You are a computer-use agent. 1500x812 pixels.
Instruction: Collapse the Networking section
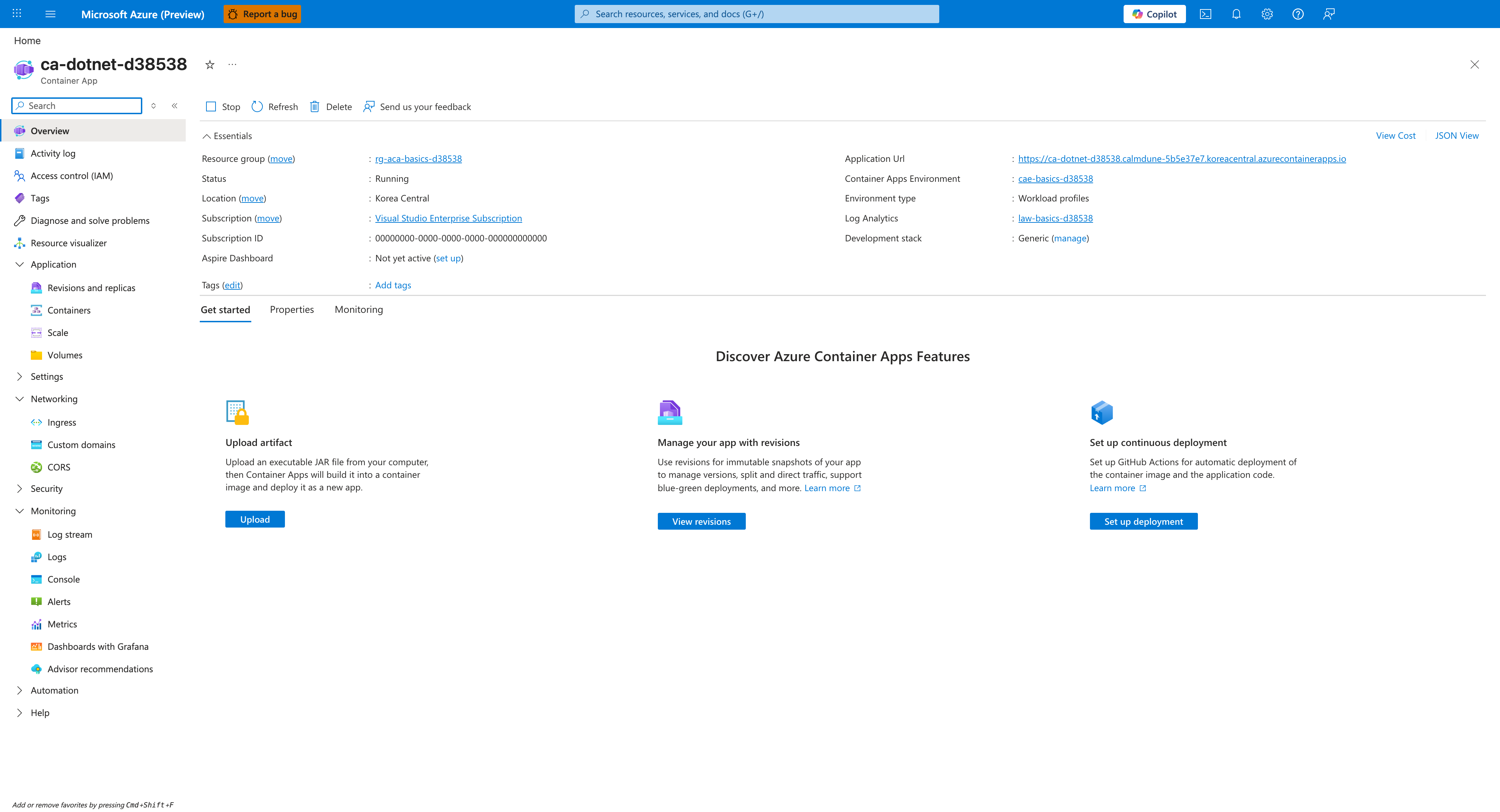(x=20, y=399)
